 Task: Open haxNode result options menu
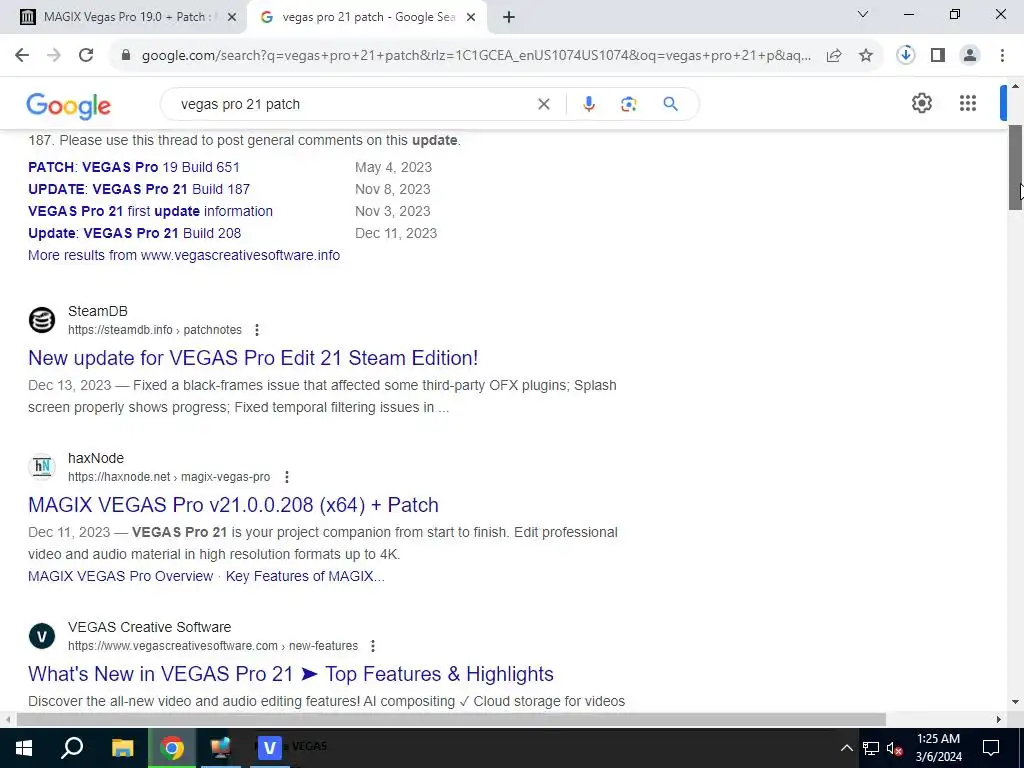[286, 477]
